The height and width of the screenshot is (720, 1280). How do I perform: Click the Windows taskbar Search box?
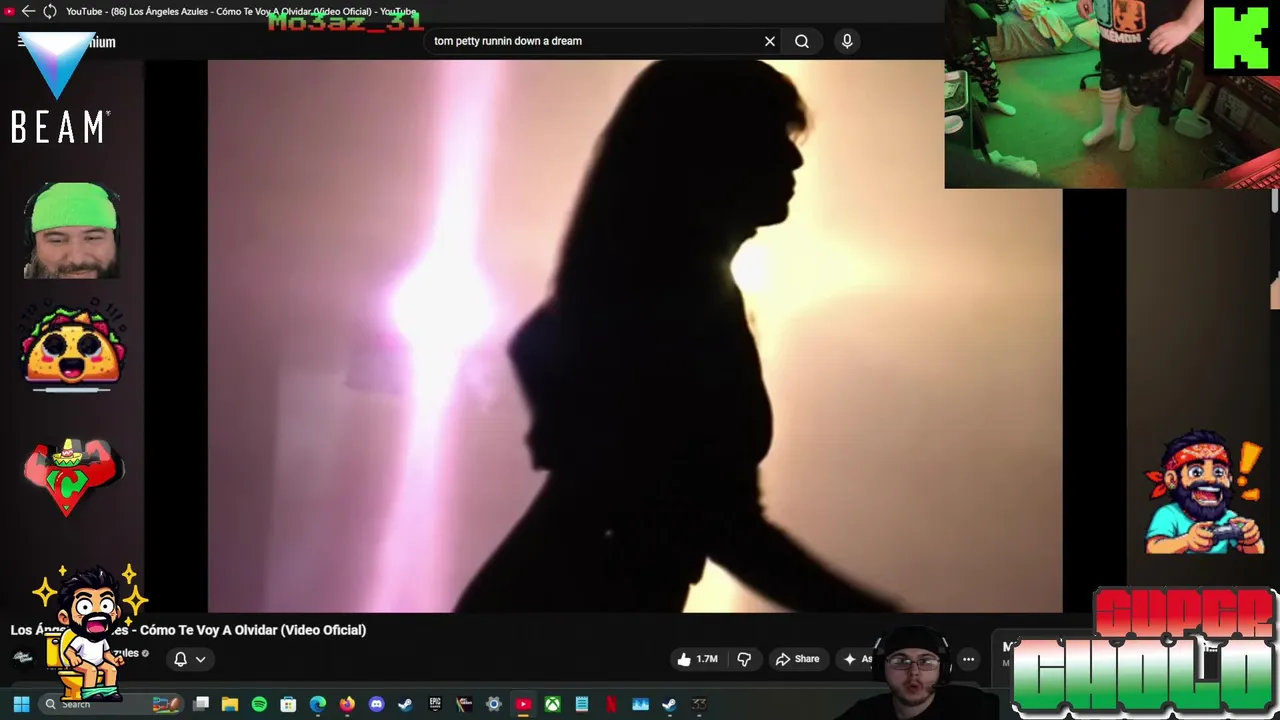(x=110, y=704)
